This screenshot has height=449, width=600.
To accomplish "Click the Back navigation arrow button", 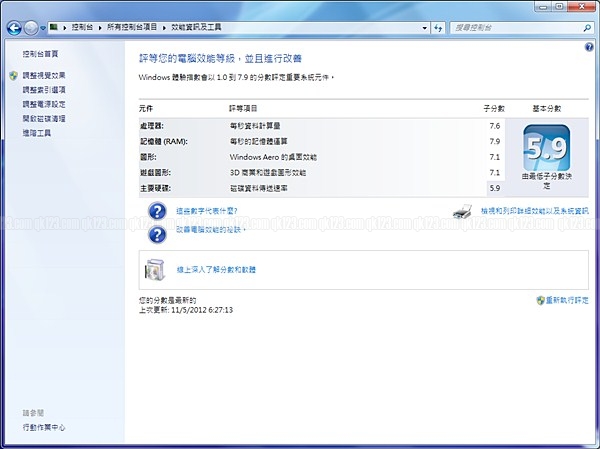I will pyautogui.click(x=14, y=28).
